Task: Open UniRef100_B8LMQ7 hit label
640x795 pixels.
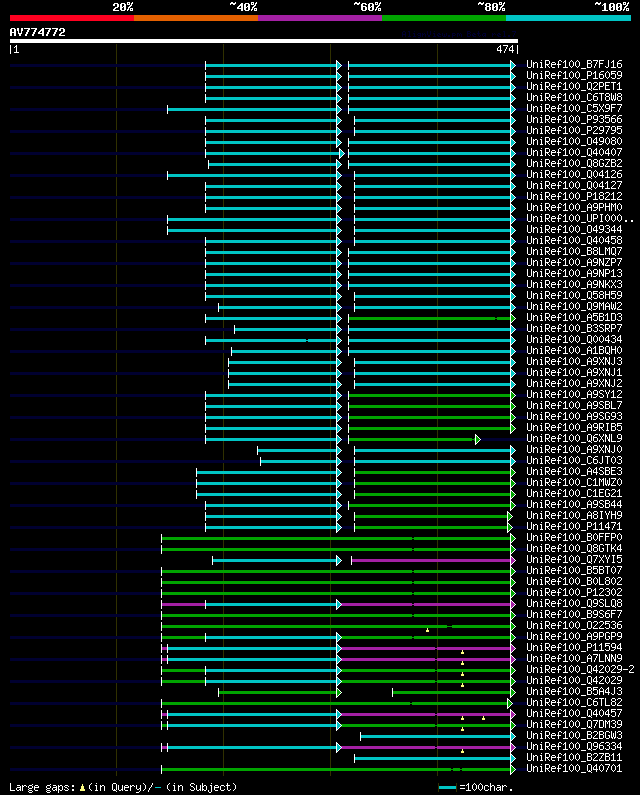Action: [x=574, y=251]
